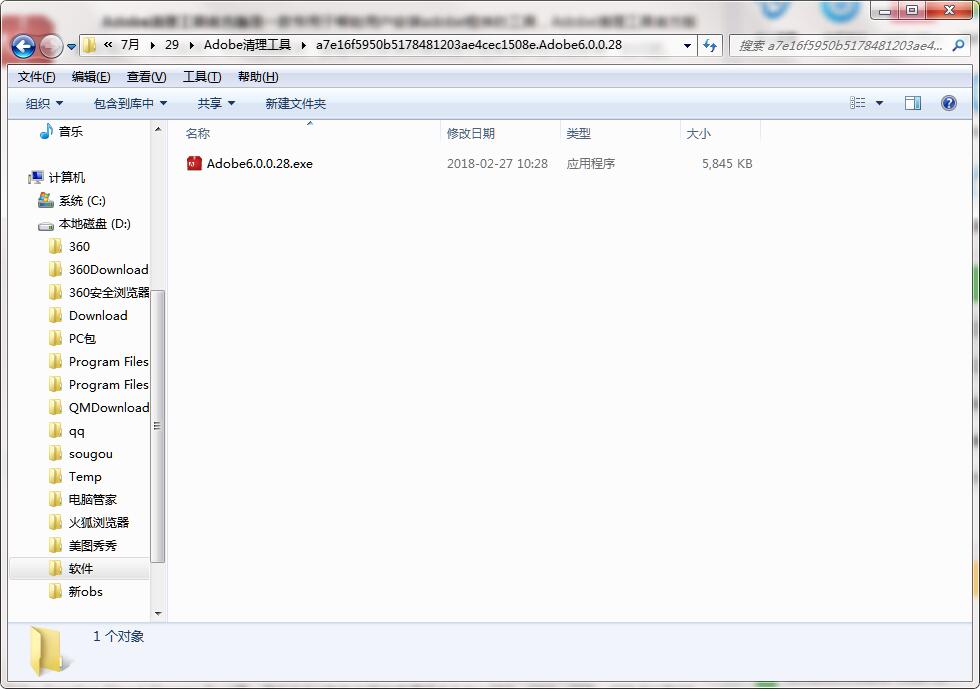The width and height of the screenshot is (980, 689).
Task: Open the 文件(F) menu
Action: tap(36, 77)
